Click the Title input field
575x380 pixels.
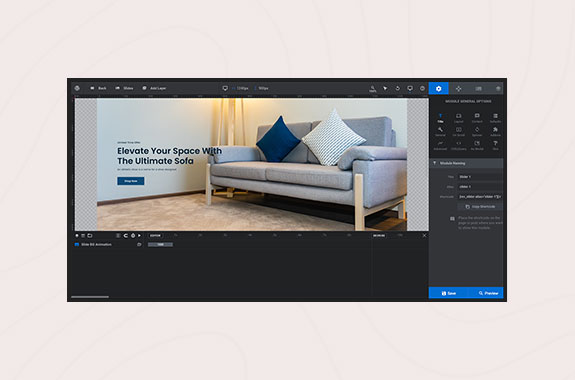(480, 177)
